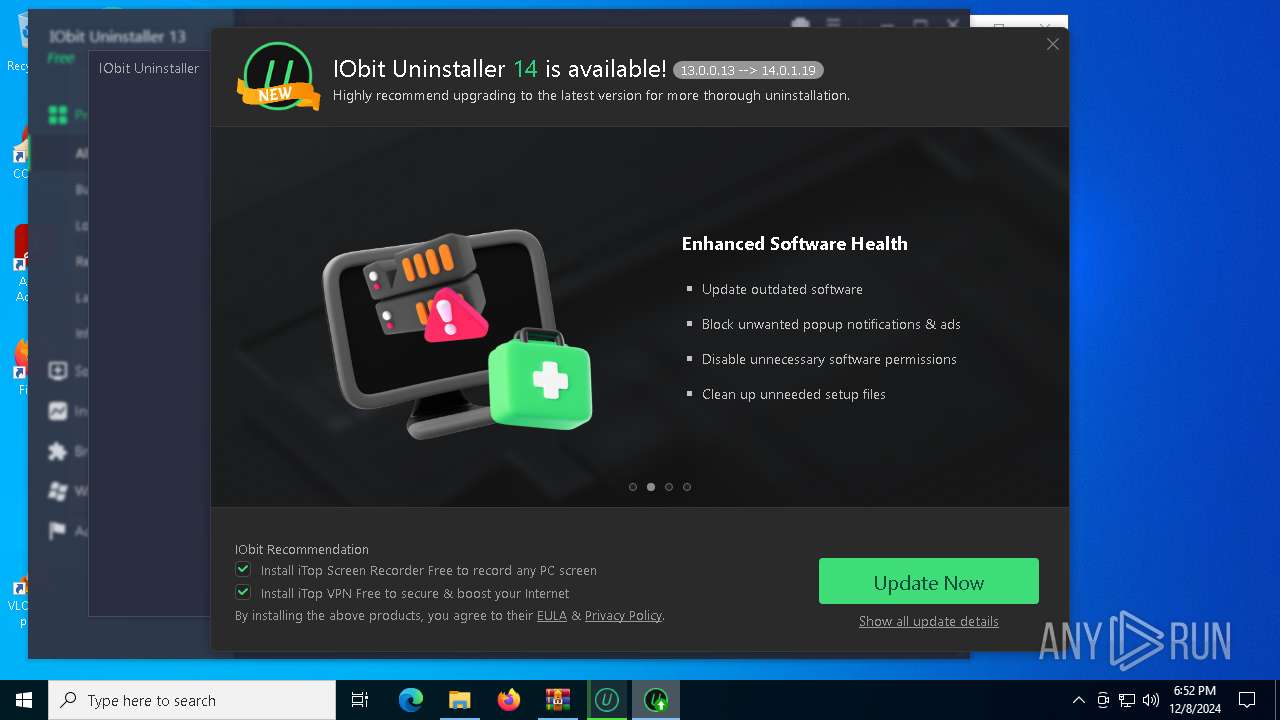Click the Install Monitor icon in sidebar
The width and height of the screenshot is (1280, 720).
click(x=58, y=411)
